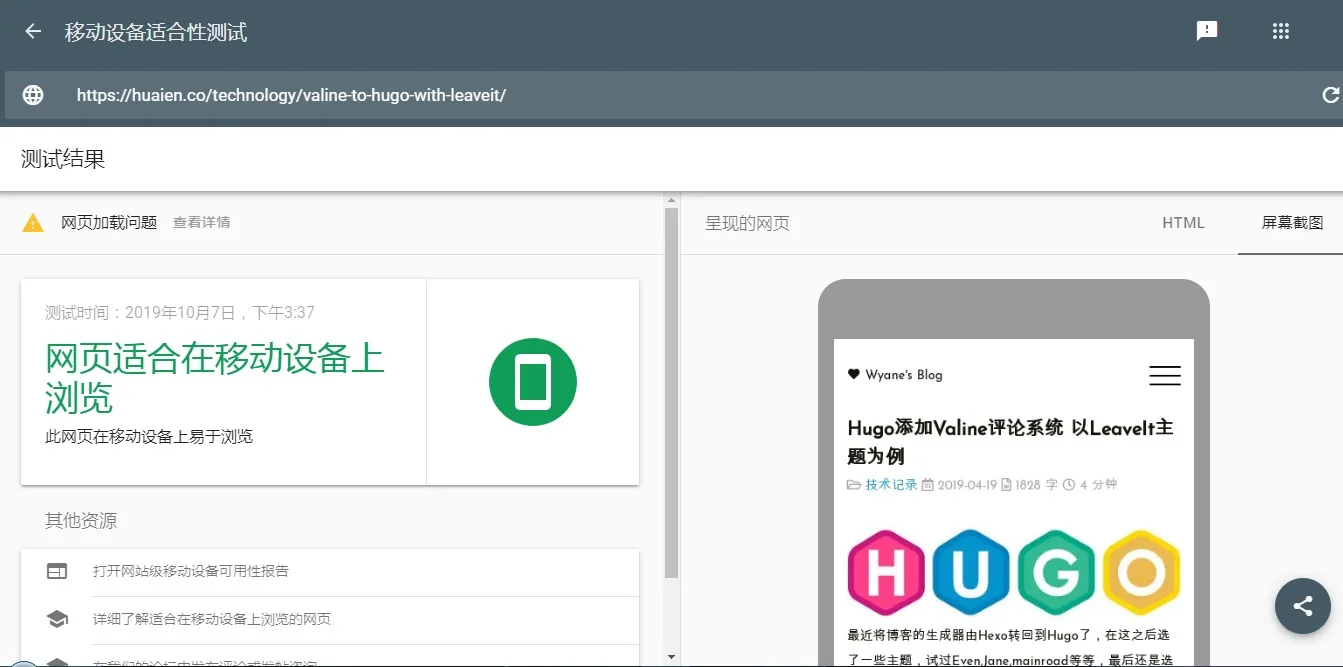This screenshot has height=667, width=1343.
Task: Switch to the HTML tab
Action: (1183, 223)
